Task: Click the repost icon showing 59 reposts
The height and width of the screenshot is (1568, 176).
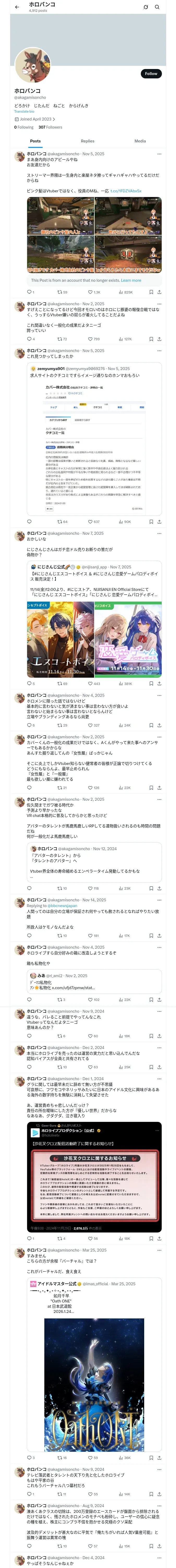Action: pos(60,292)
